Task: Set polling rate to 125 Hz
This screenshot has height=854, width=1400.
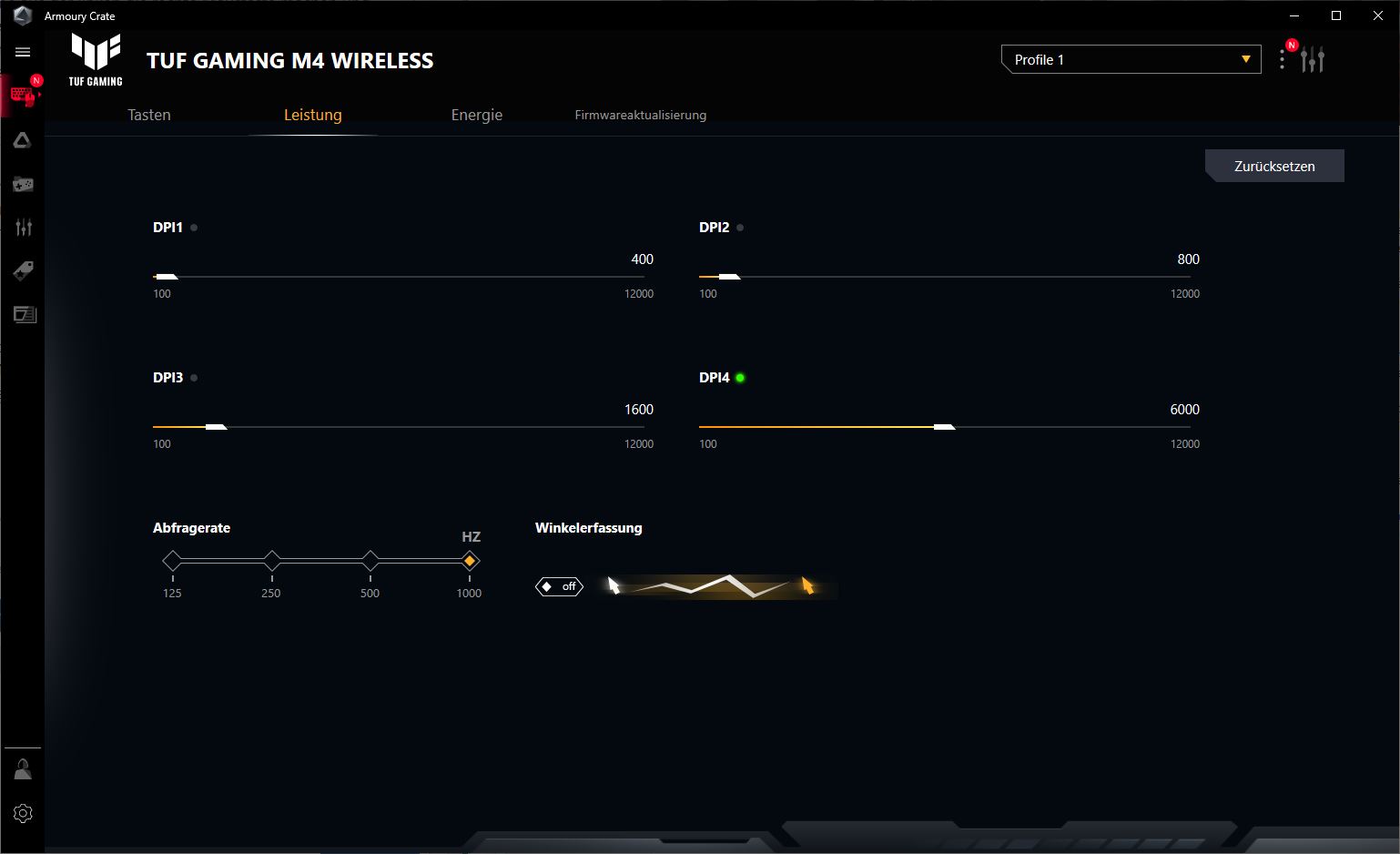Action: pyautogui.click(x=172, y=561)
